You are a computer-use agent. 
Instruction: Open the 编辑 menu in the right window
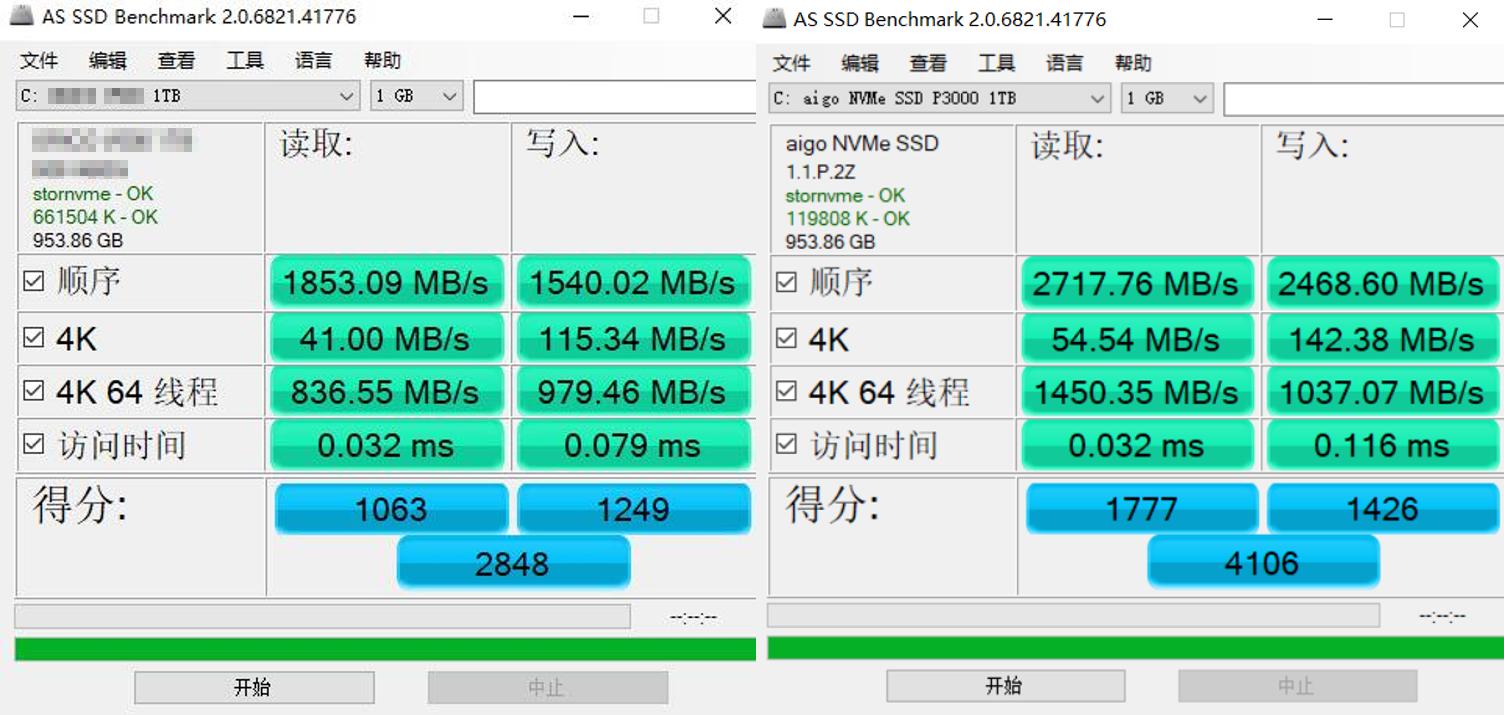[x=858, y=63]
